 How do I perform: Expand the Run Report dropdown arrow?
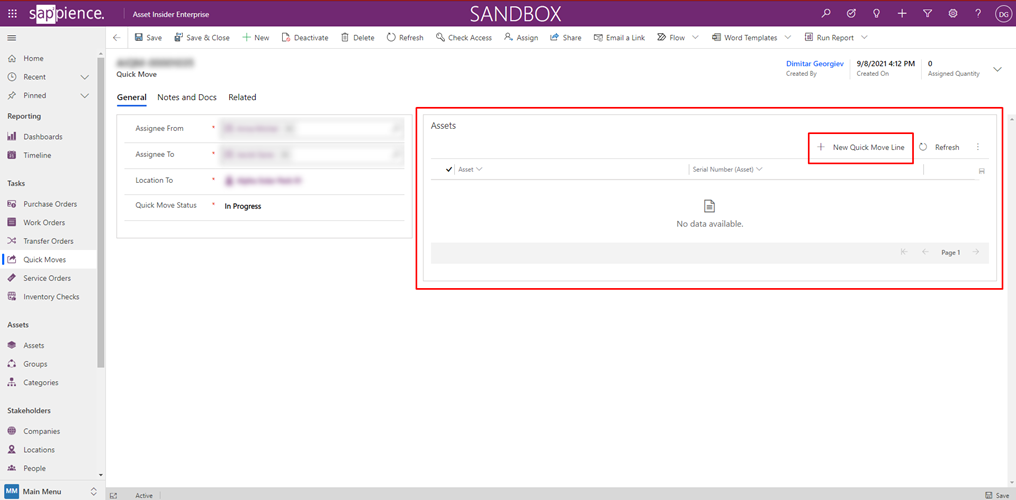864,38
